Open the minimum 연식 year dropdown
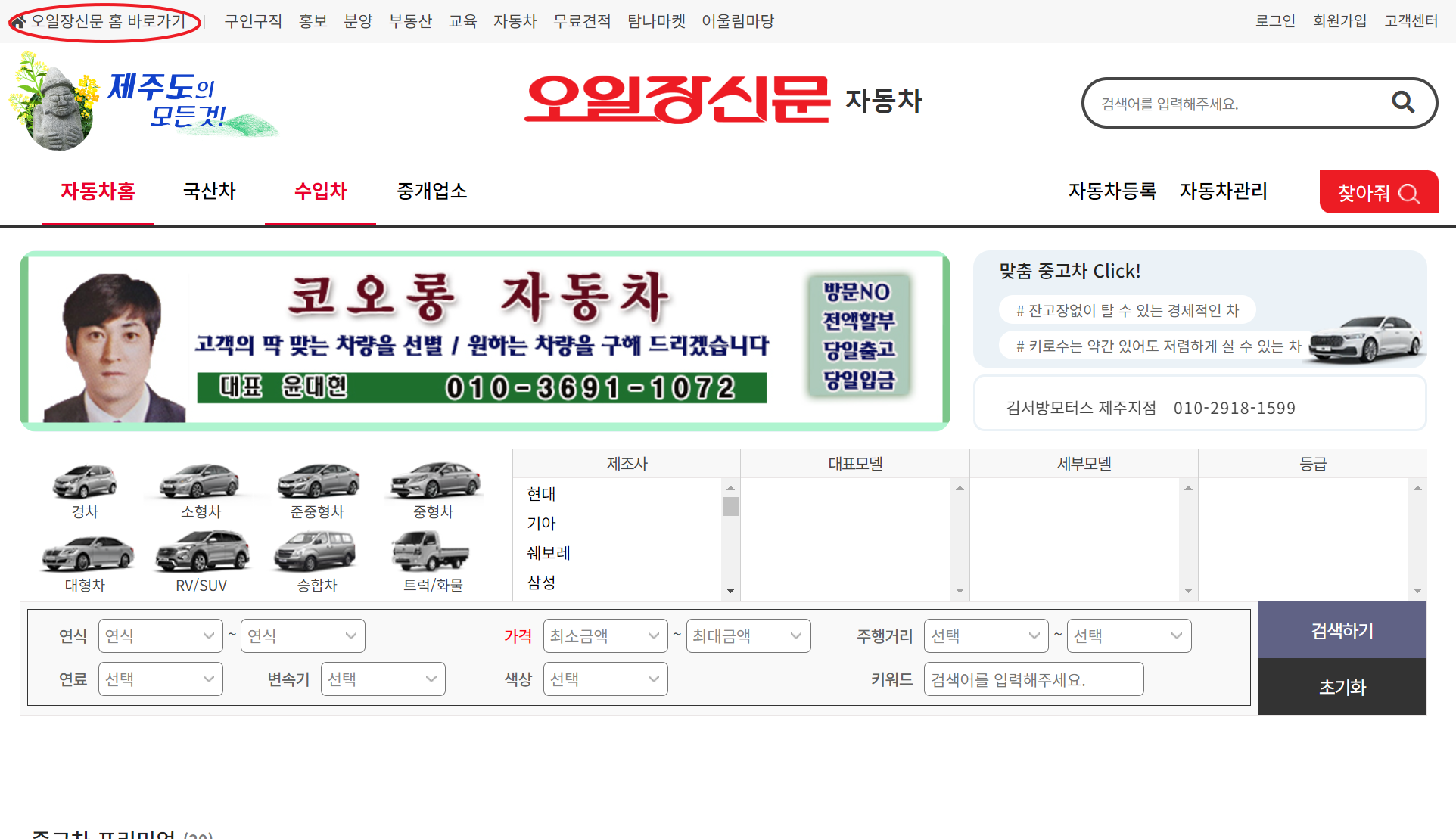 [x=160, y=636]
